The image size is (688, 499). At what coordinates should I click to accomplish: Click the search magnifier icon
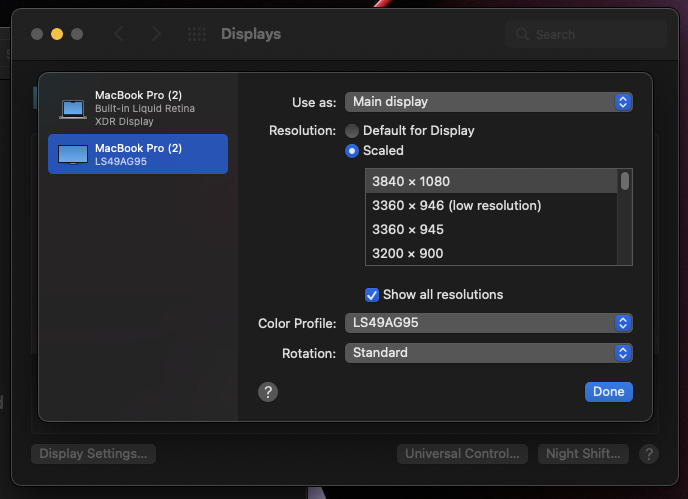522,34
